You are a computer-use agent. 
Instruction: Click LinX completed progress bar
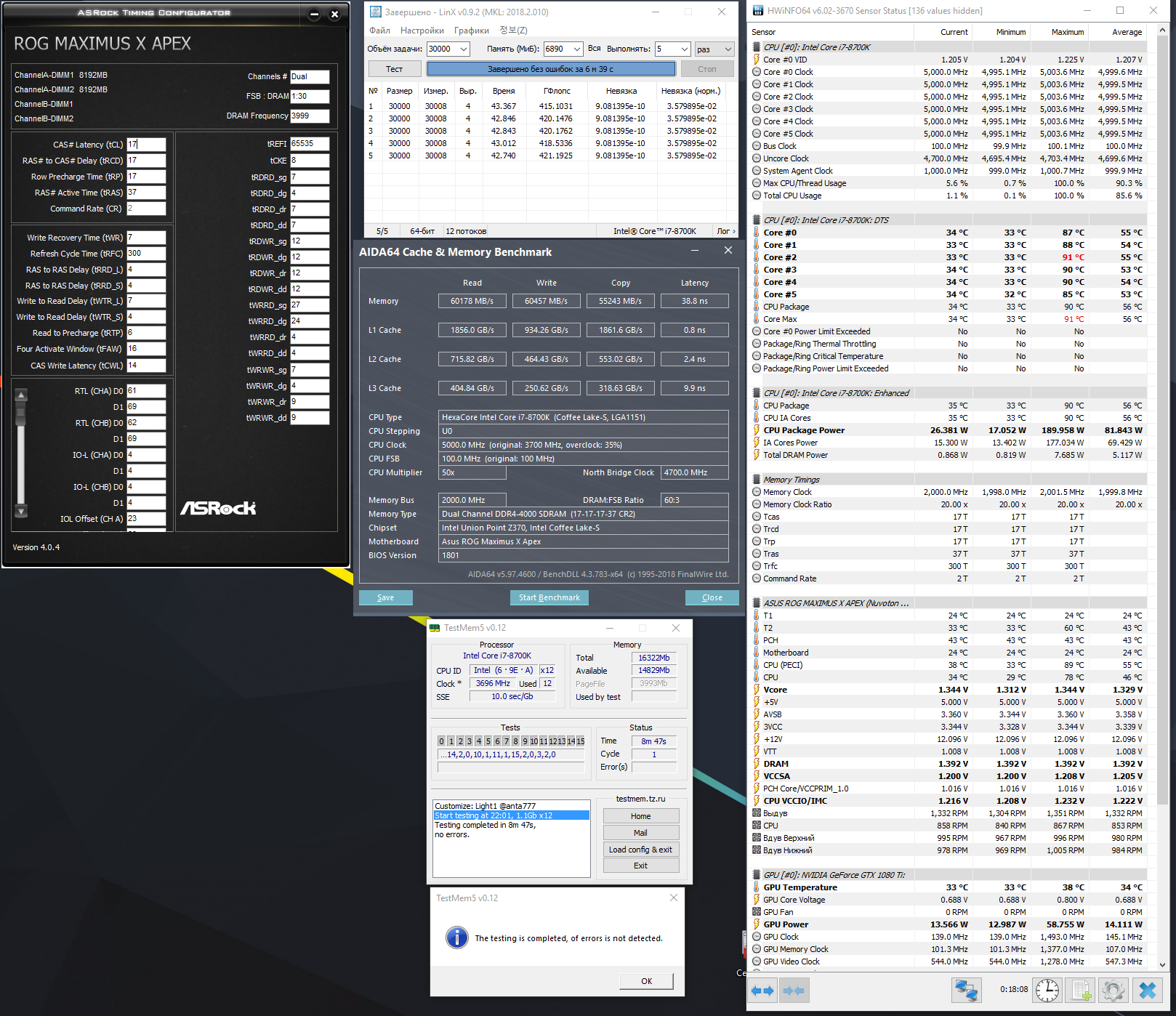pyautogui.click(x=551, y=69)
